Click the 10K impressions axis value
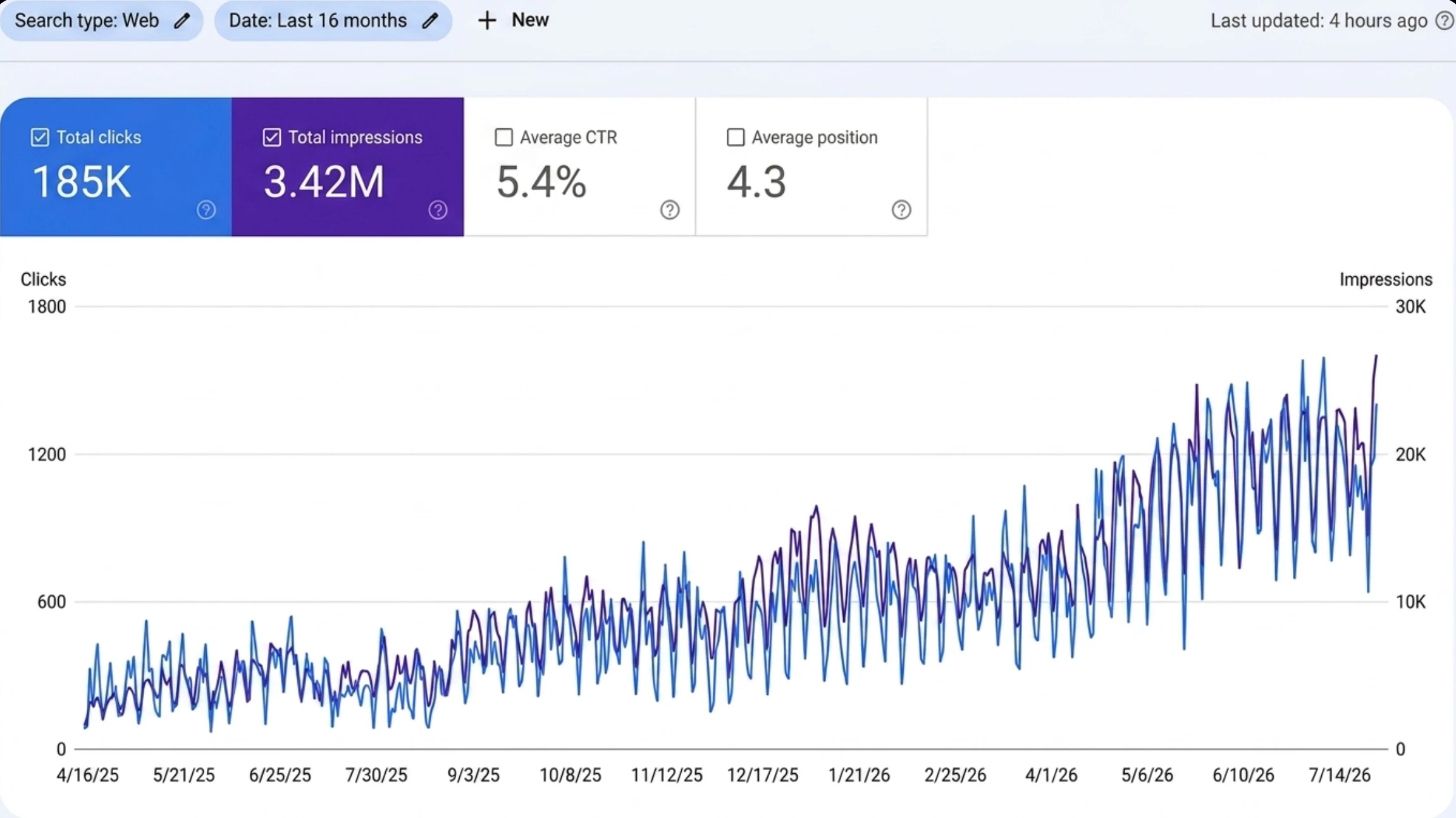 coord(1411,602)
